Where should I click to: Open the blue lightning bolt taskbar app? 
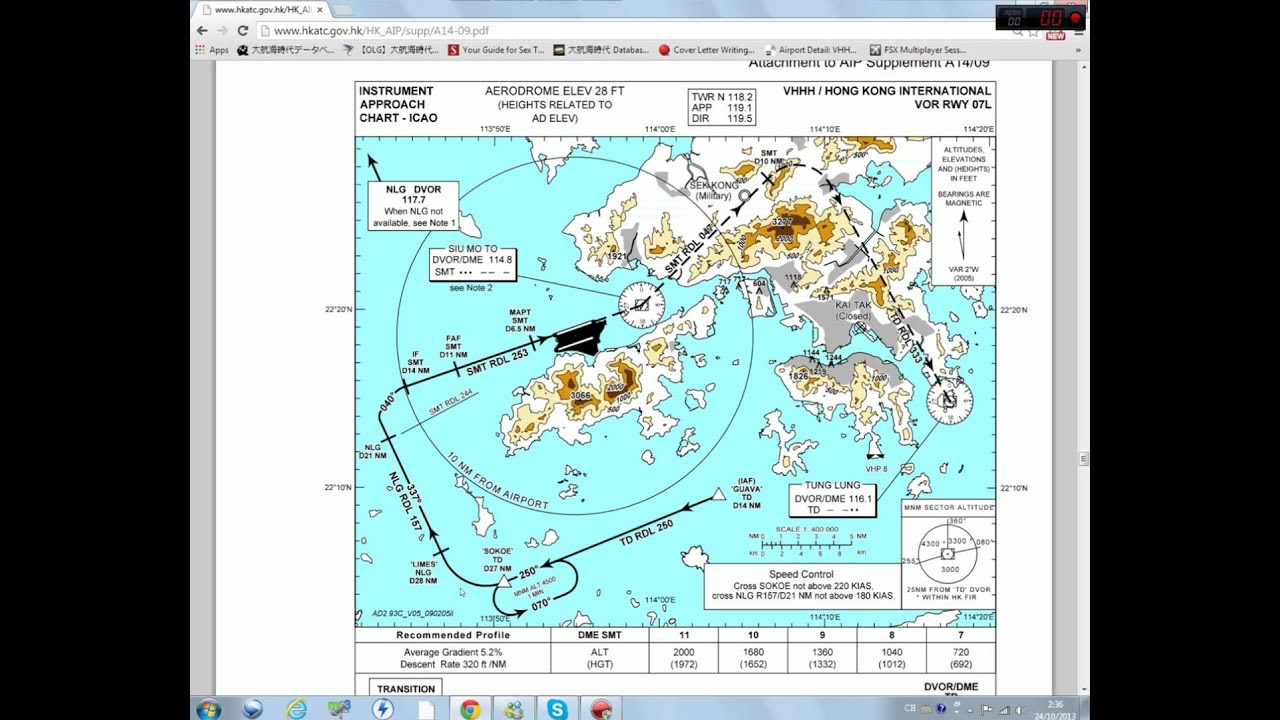[382, 709]
